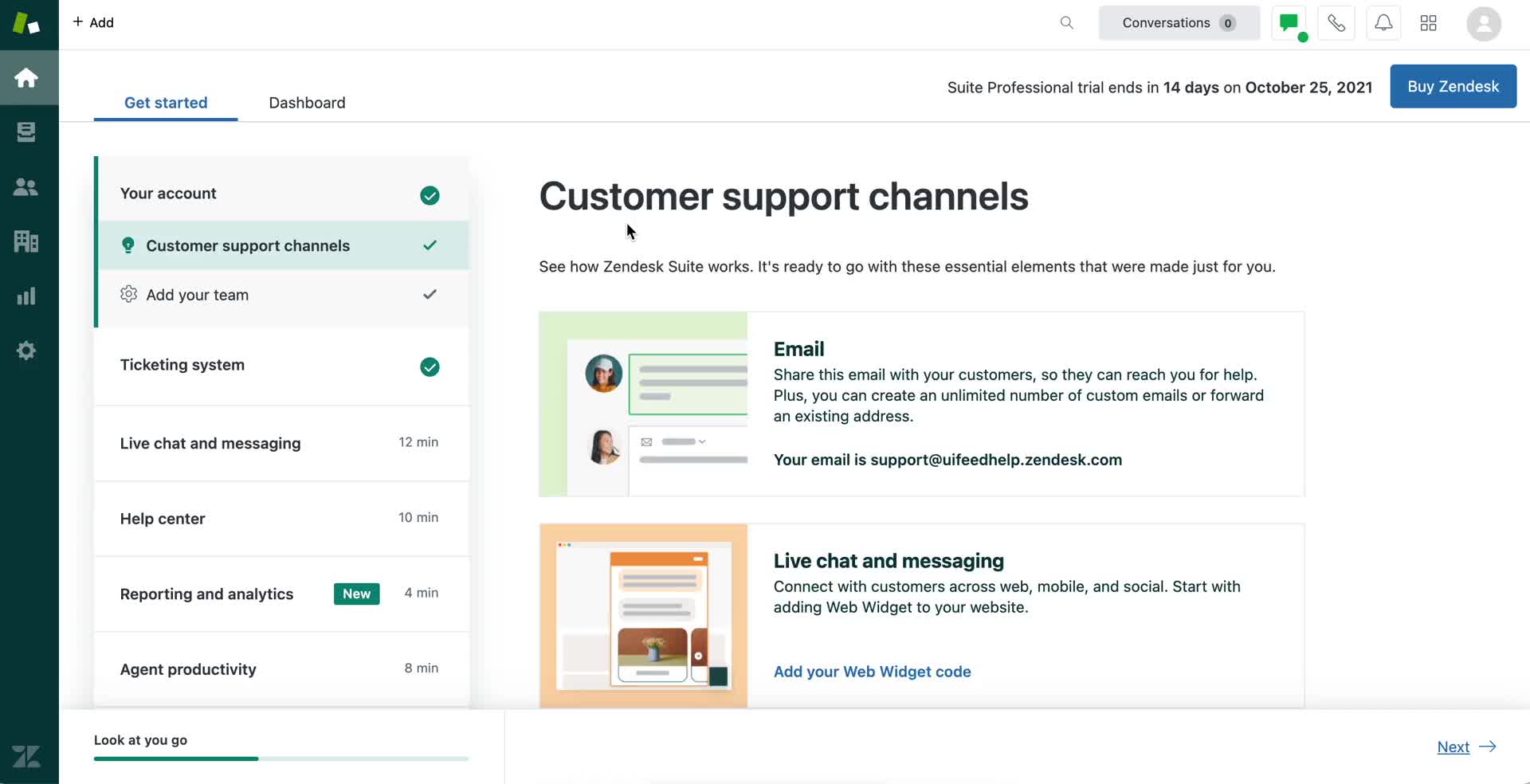The image size is (1530, 784).
Task: Click the Ticketing system completed check icon
Action: 430,367
